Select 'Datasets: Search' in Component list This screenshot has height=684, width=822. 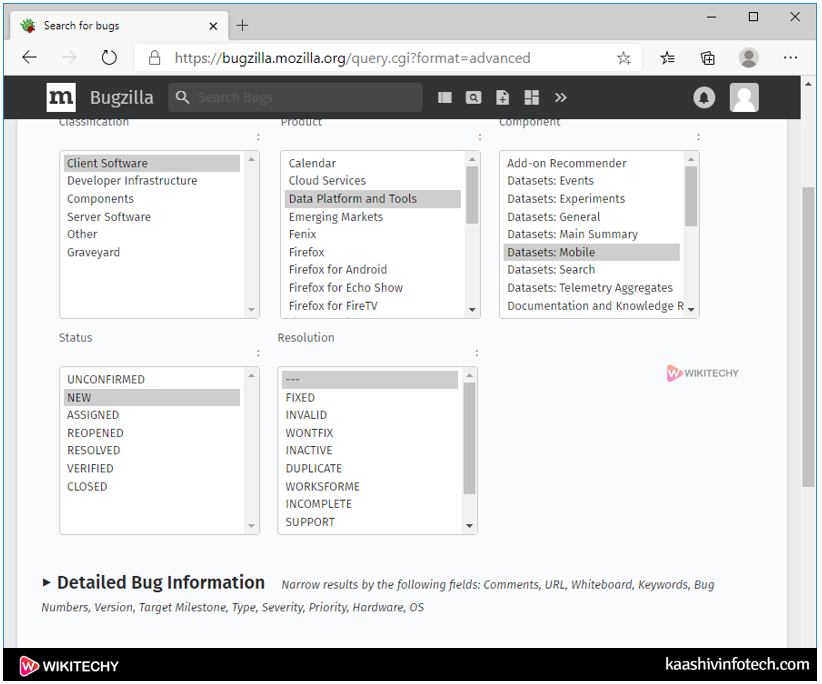click(551, 270)
